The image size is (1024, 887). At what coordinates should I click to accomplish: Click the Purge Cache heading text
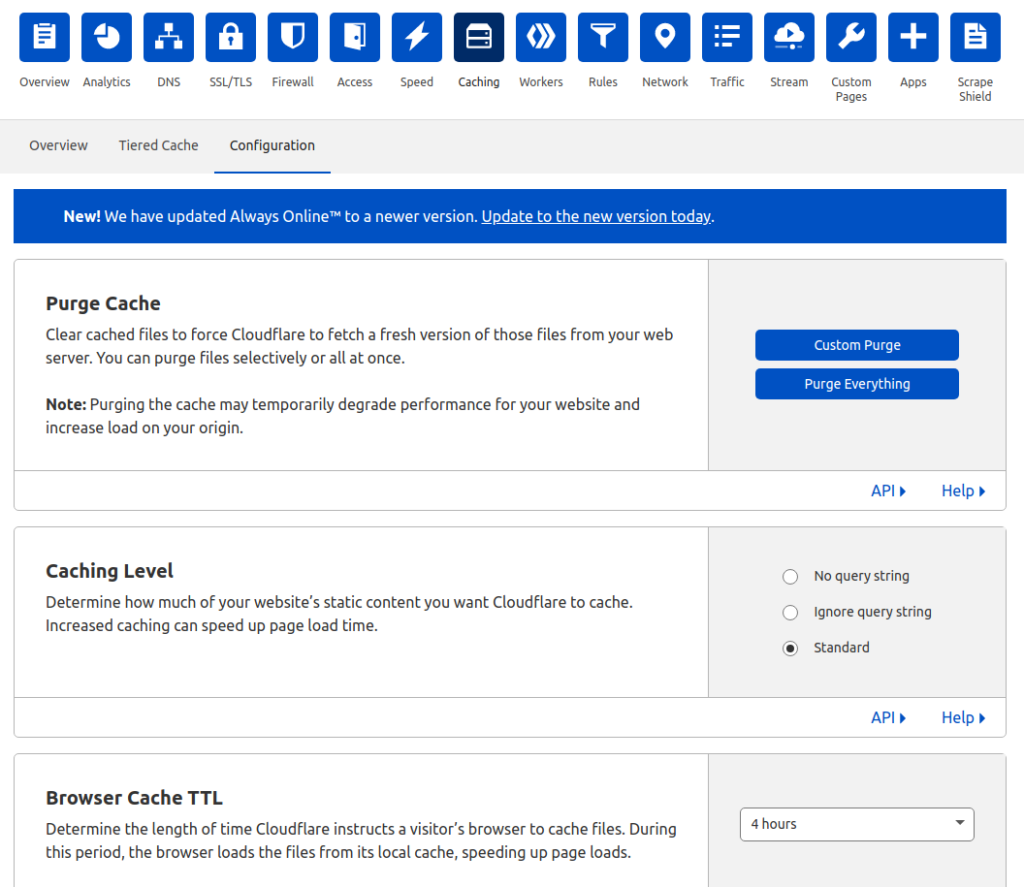tap(103, 304)
